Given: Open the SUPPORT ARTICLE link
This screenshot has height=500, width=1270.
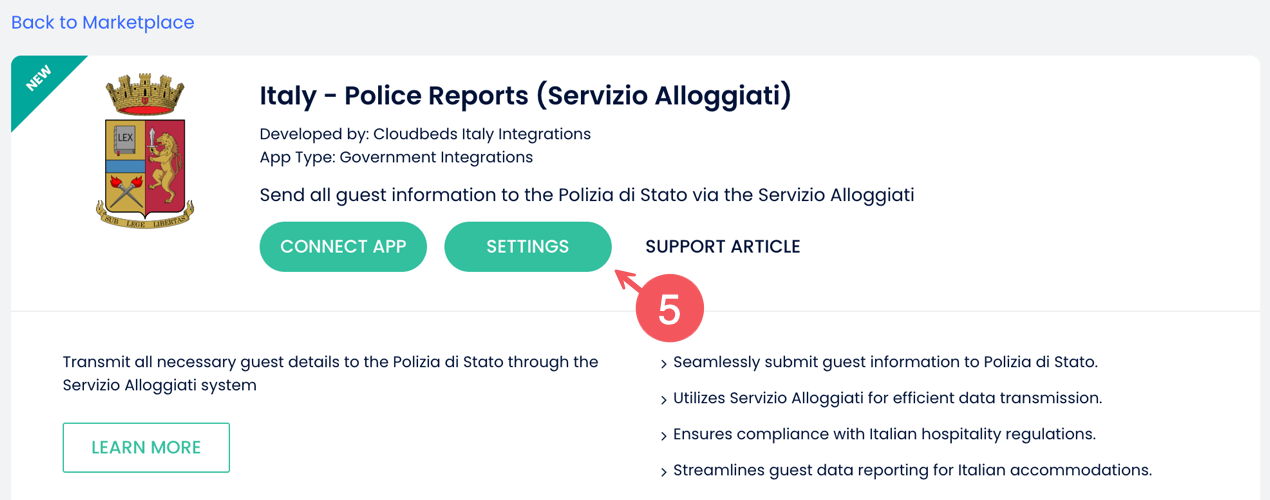Looking at the screenshot, I should (722, 247).
